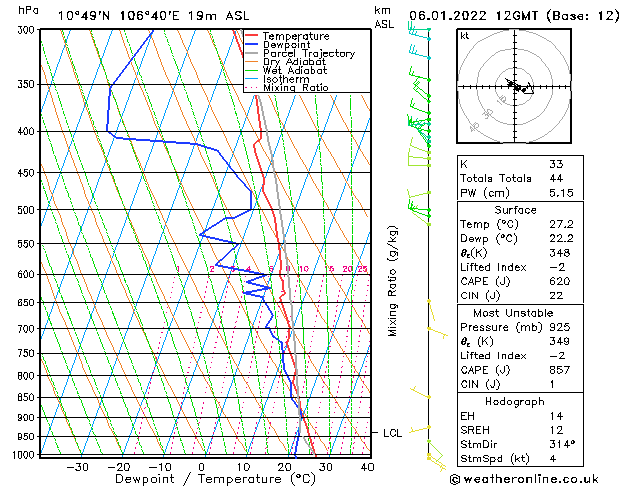
Task: Click the Surface CAPE value 620
Action: tap(560, 281)
